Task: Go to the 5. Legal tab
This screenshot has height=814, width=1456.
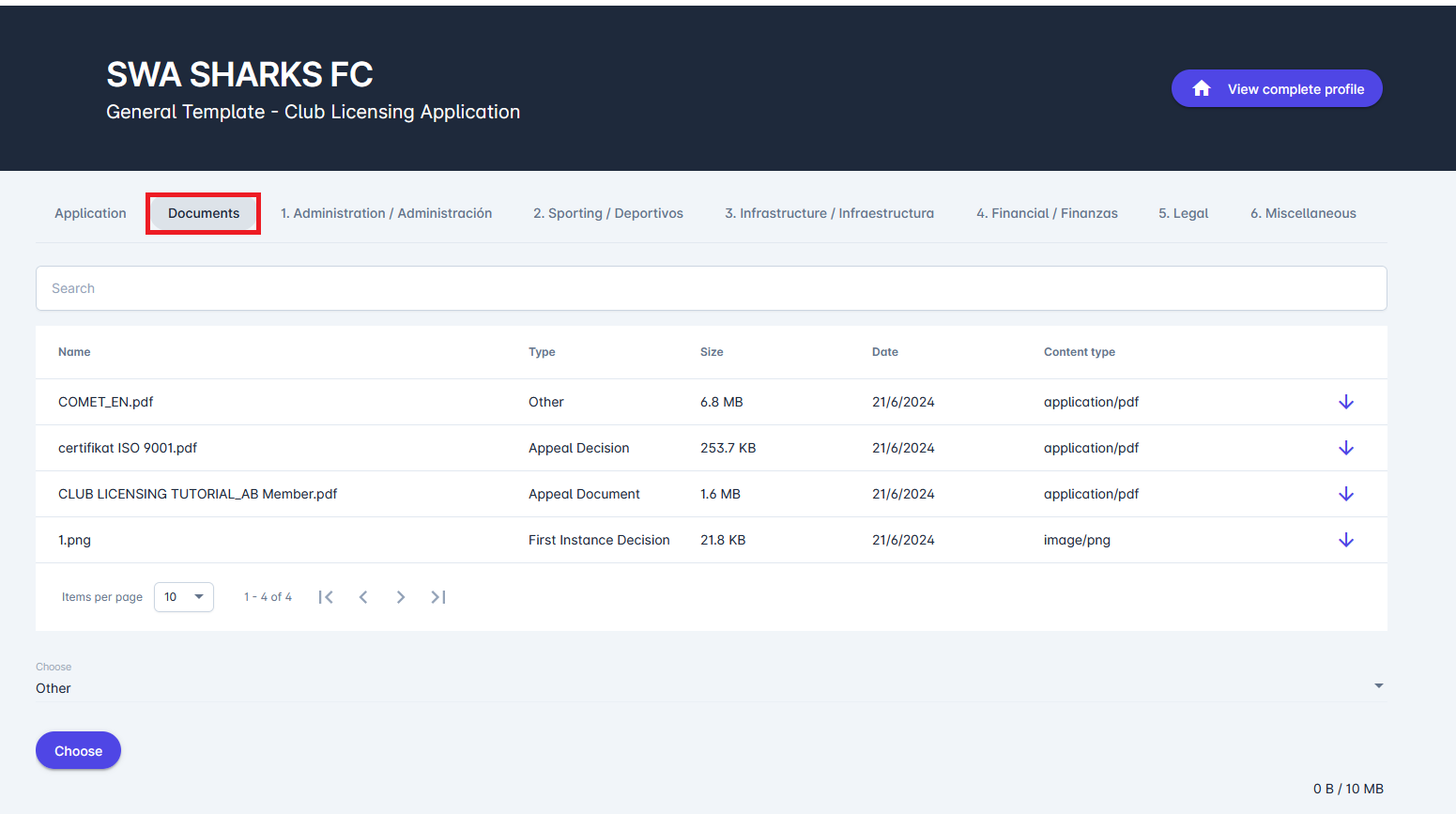Action: [x=1183, y=213]
